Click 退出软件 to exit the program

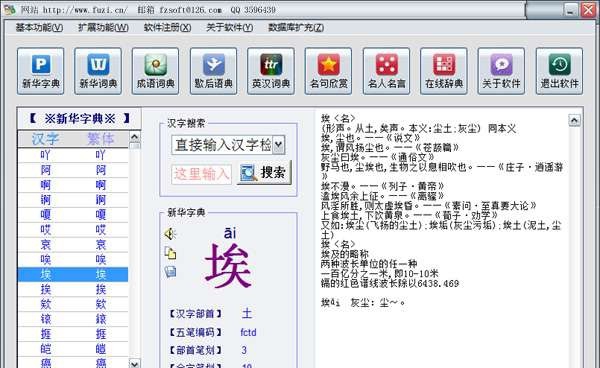(559, 71)
